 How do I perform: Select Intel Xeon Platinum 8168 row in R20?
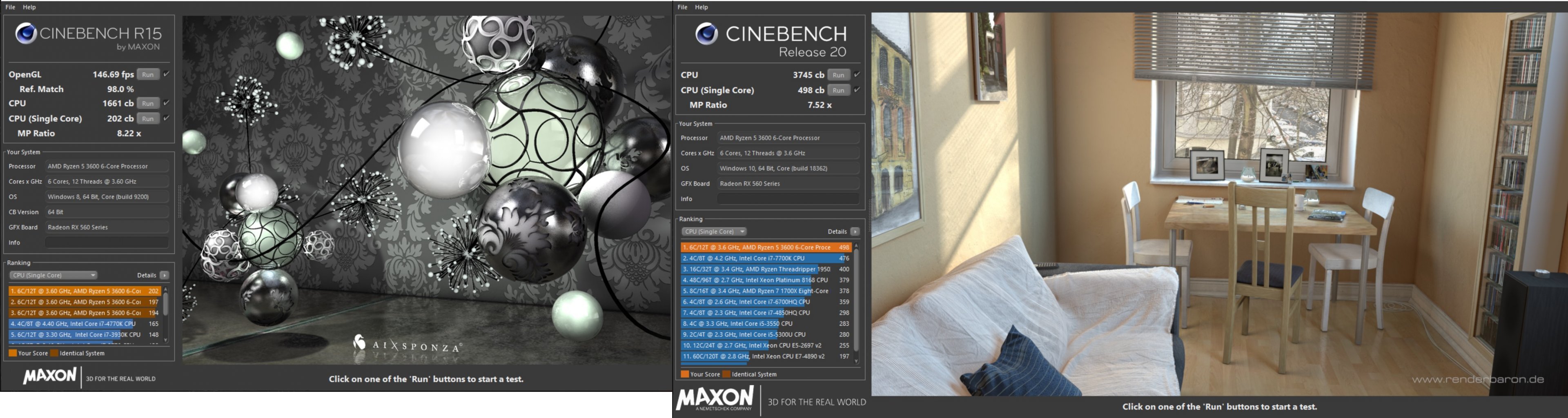coord(766,280)
